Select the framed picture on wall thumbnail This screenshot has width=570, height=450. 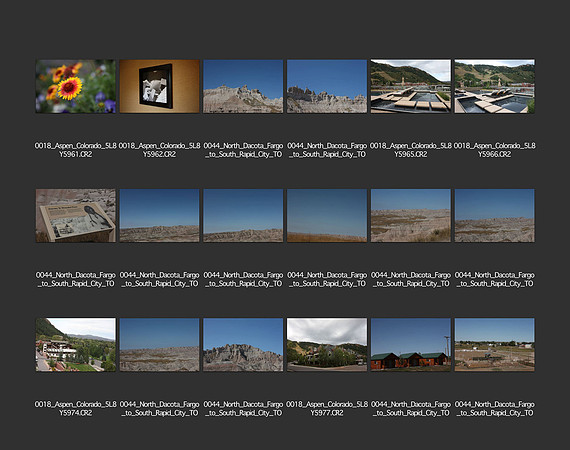(x=160, y=86)
